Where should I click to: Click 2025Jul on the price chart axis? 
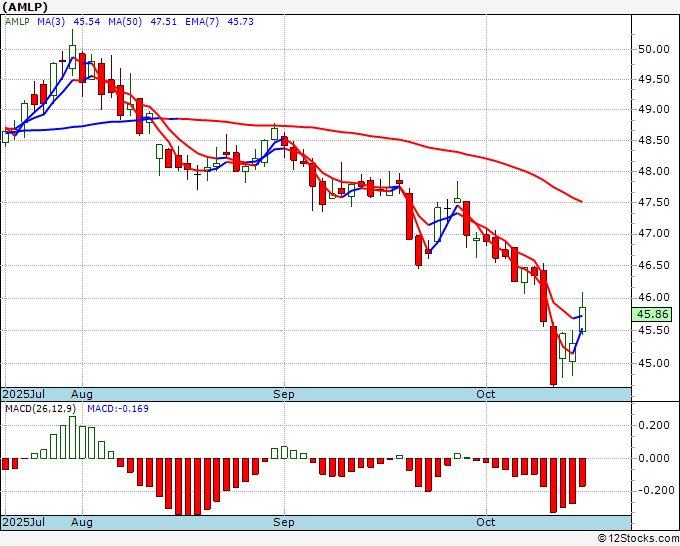(24, 394)
